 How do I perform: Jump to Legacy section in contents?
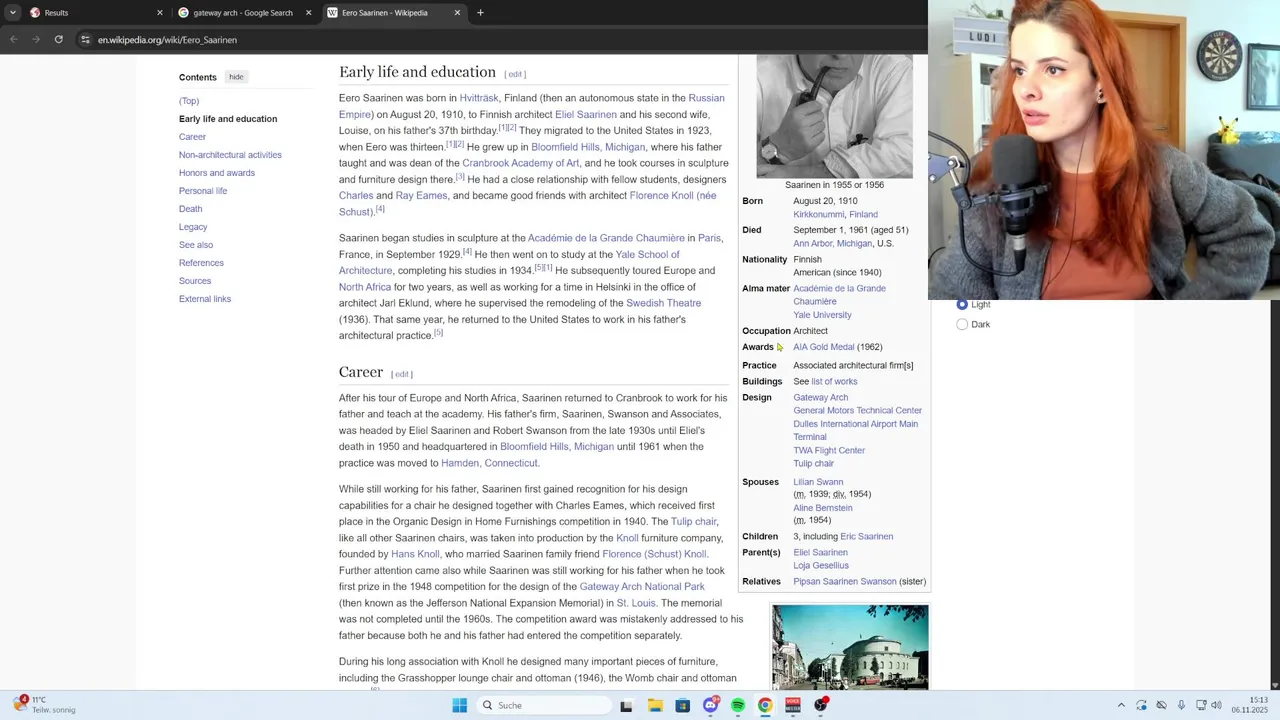pos(193,227)
